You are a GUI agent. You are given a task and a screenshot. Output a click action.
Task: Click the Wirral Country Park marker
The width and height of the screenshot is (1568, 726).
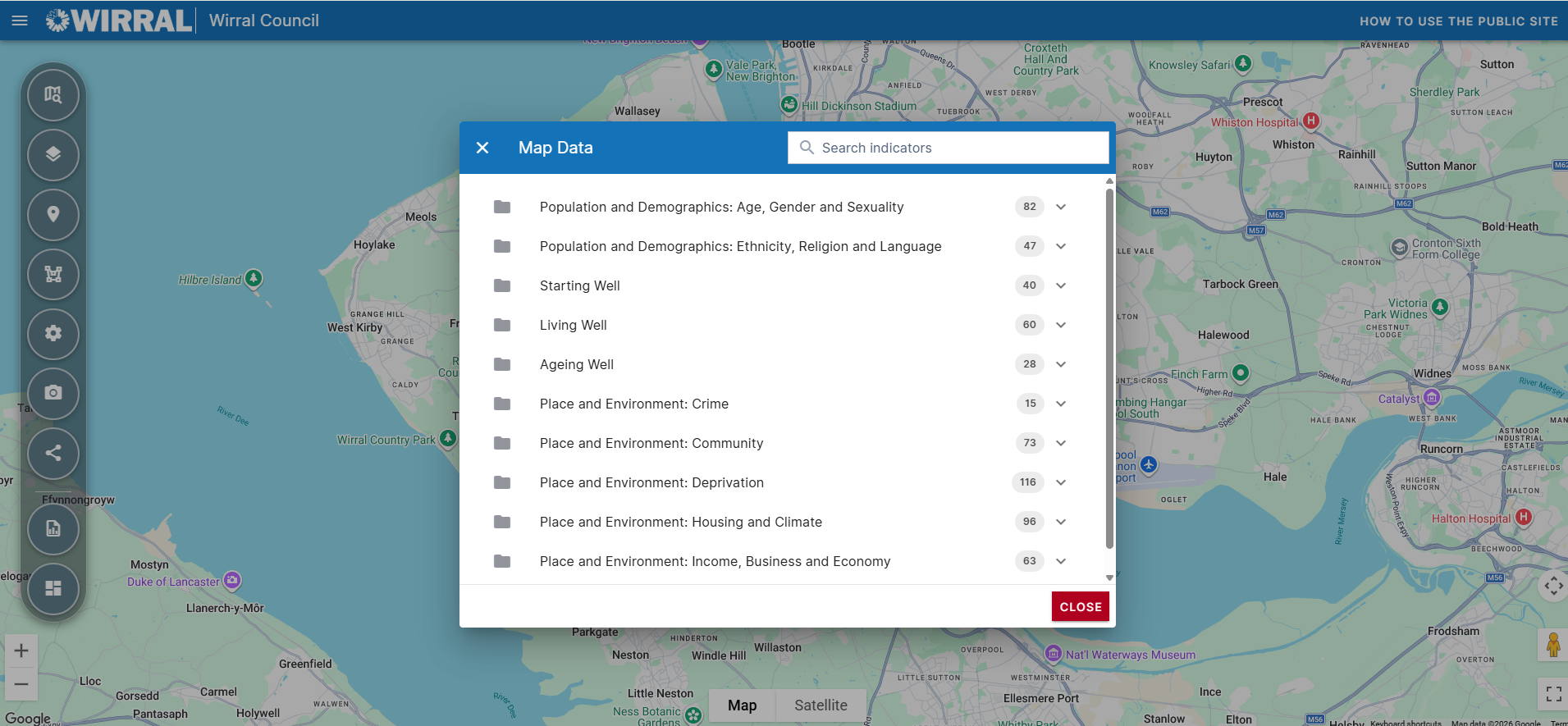(448, 438)
